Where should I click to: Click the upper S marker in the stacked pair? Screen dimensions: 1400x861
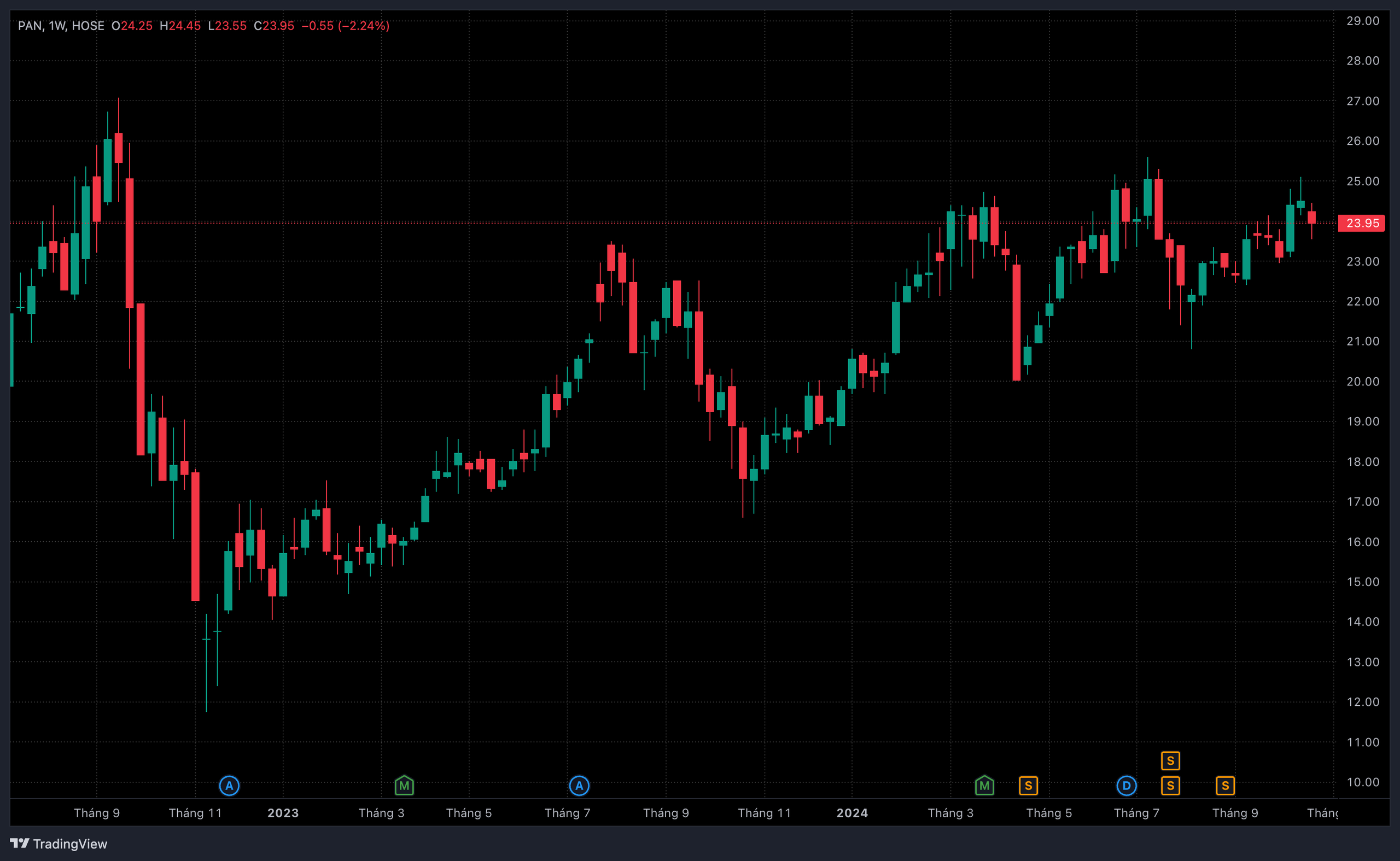pos(1170,761)
